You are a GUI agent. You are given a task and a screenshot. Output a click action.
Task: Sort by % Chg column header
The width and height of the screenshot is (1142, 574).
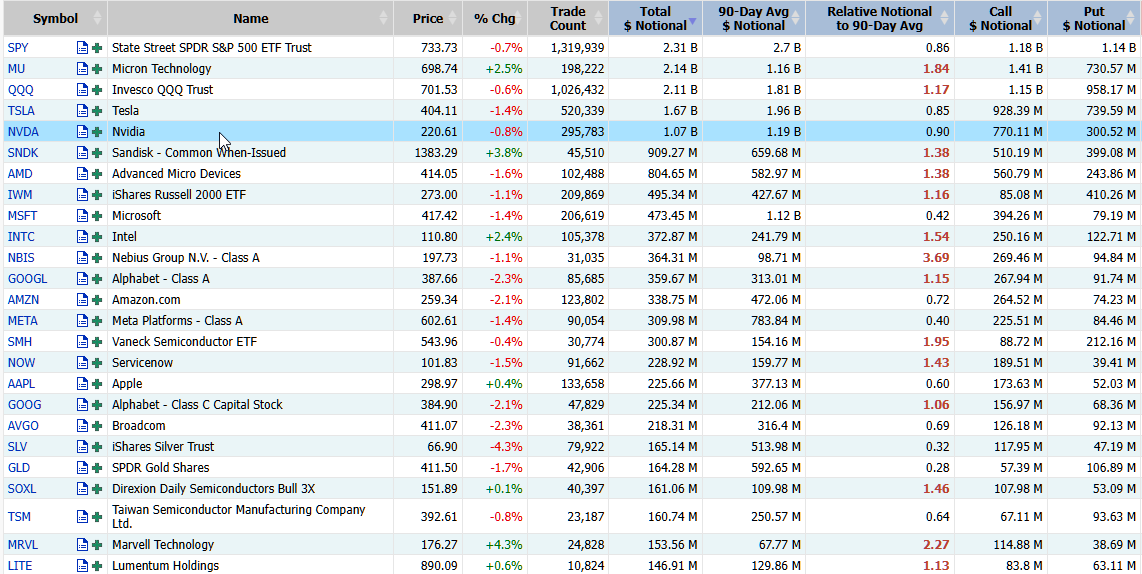[495, 19]
